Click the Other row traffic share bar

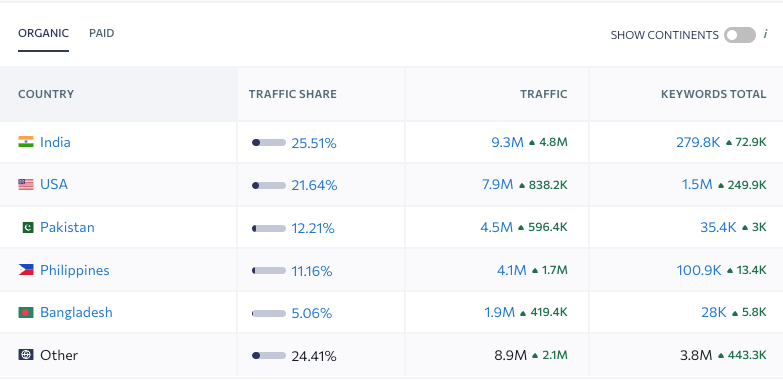(x=269, y=356)
